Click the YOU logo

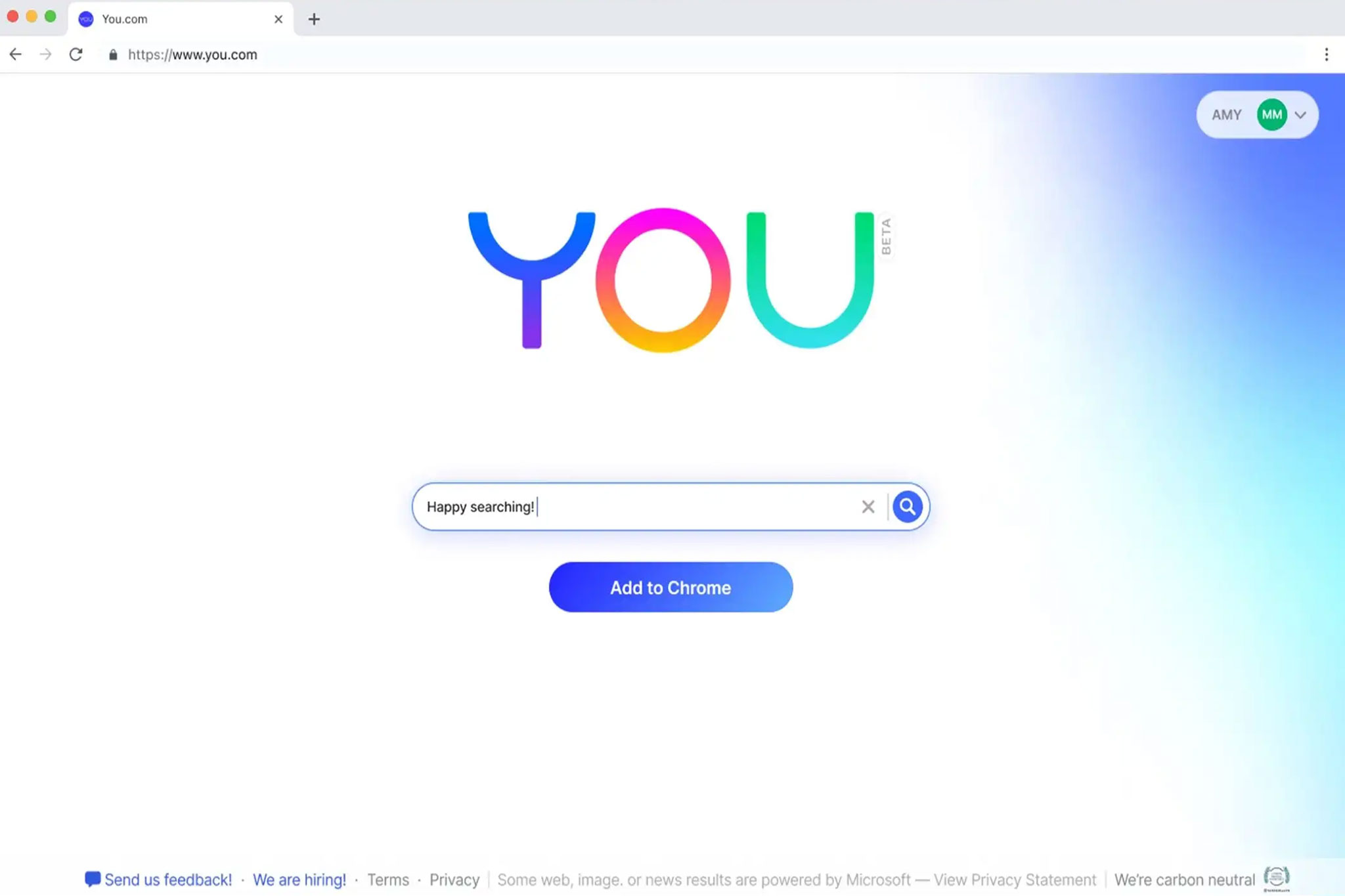point(671,280)
